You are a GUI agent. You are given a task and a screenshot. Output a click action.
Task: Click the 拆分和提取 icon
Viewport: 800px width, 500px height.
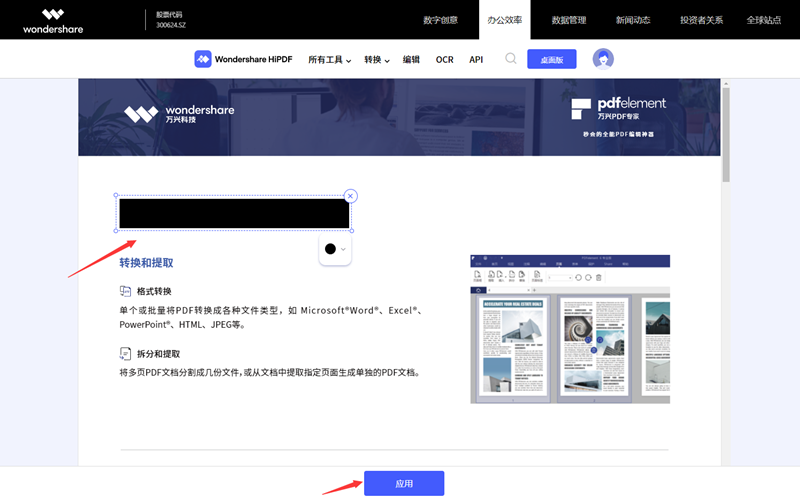click(x=125, y=354)
